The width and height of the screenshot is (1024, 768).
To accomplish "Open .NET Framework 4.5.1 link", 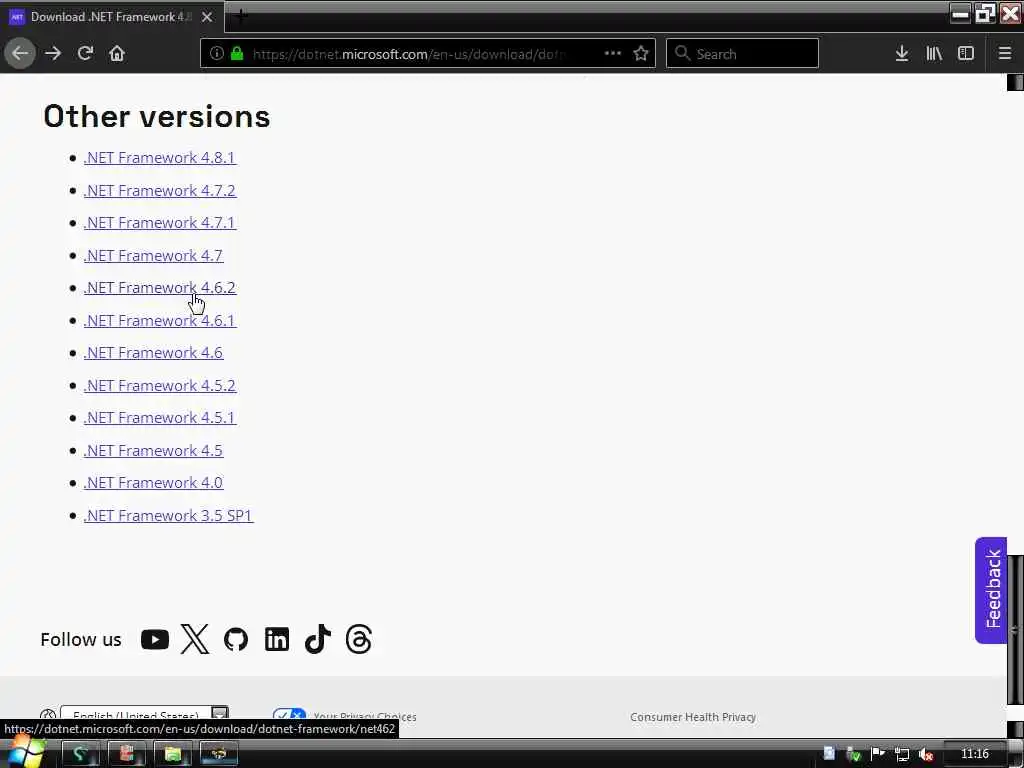I will [159, 417].
